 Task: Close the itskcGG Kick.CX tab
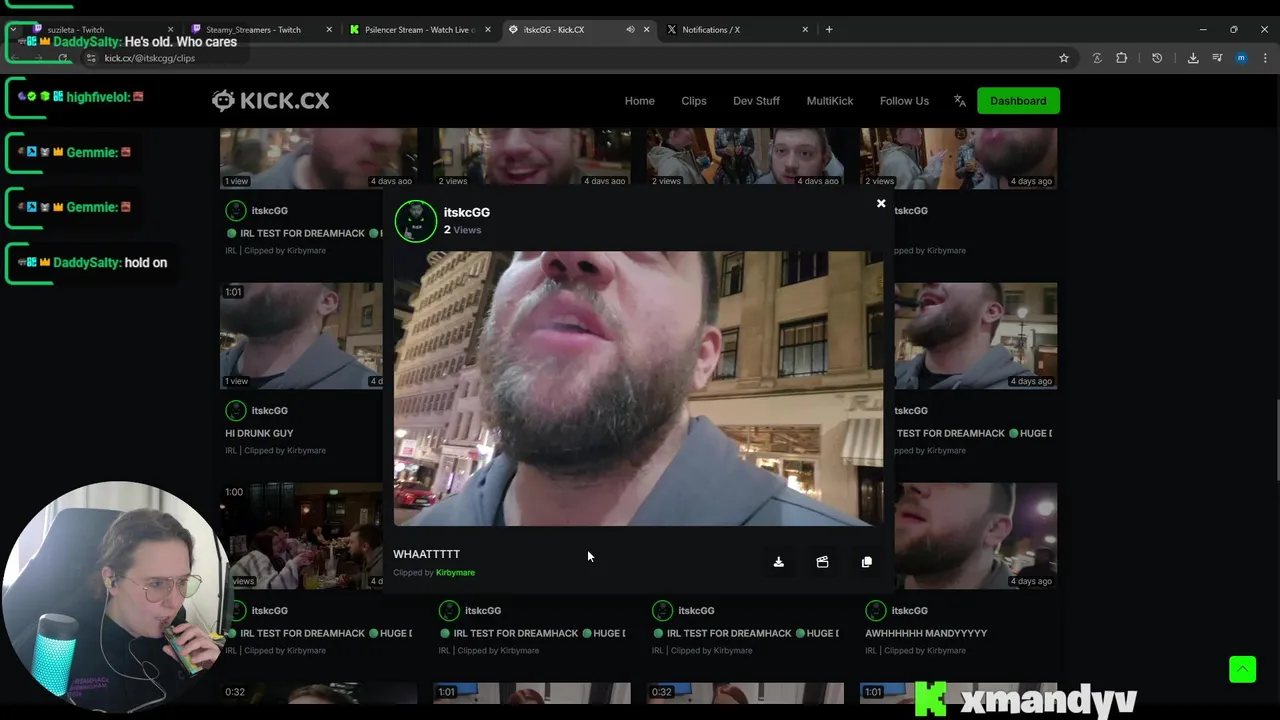tap(646, 30)
